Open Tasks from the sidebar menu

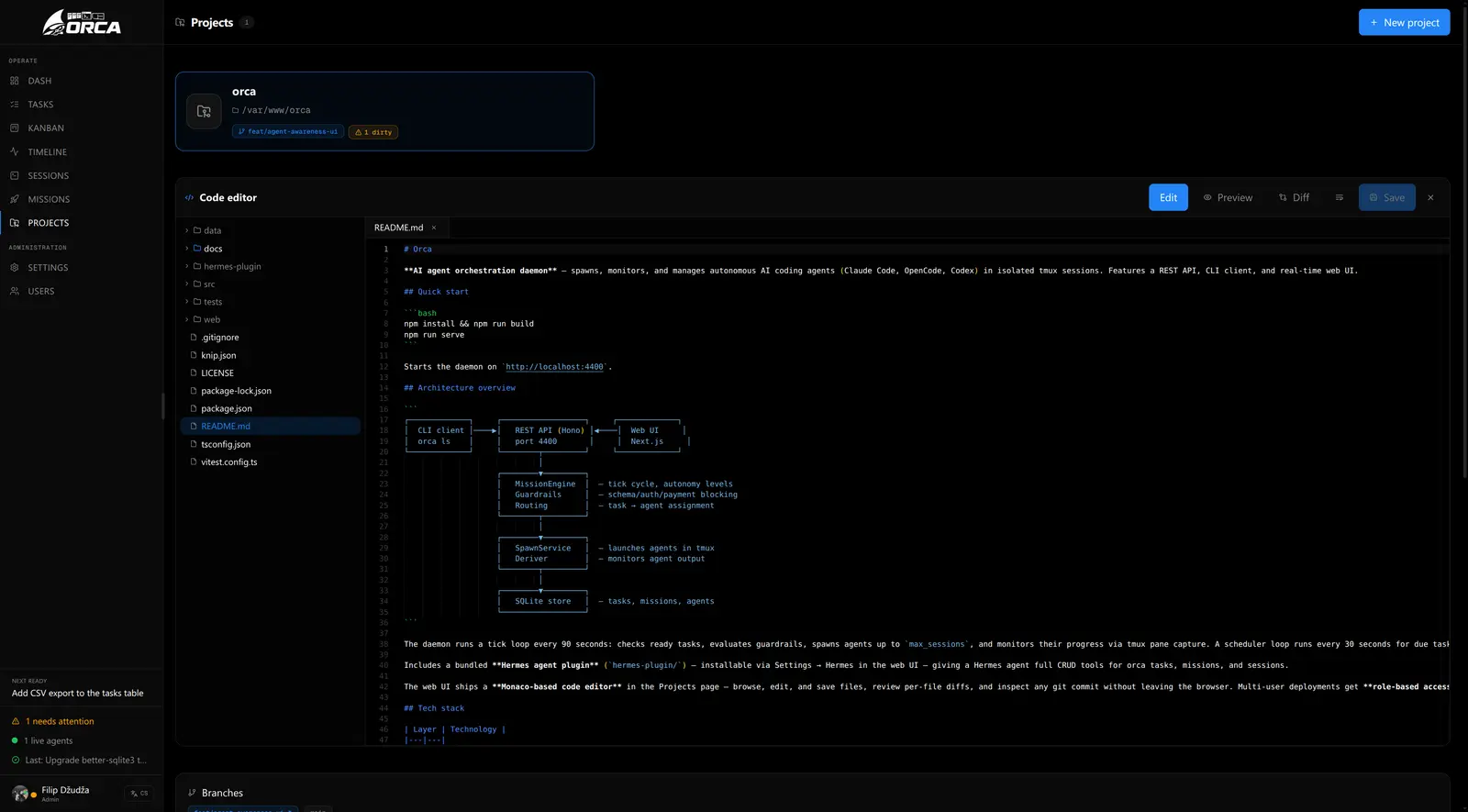[82, 105]
